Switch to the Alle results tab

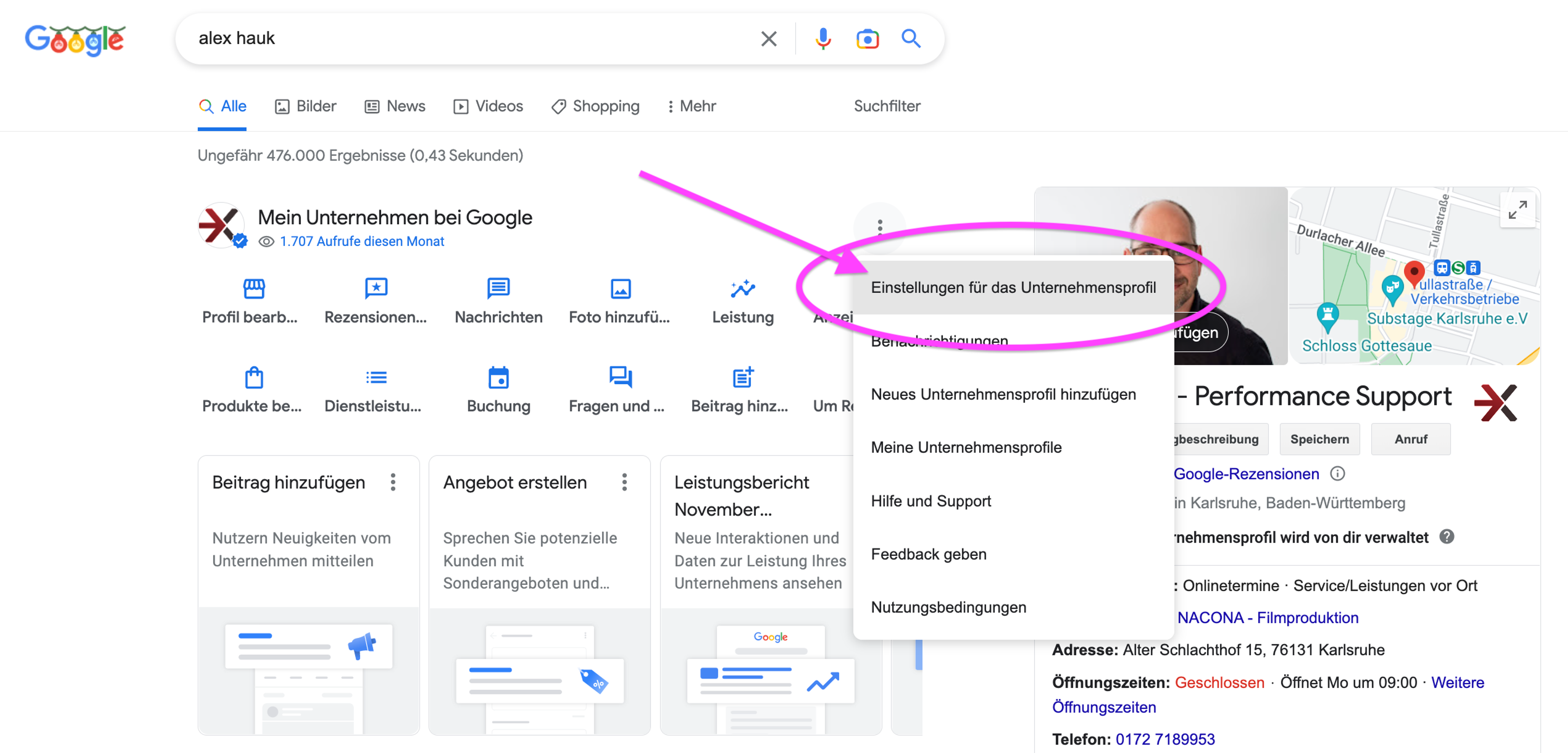(x=222, y=106)
